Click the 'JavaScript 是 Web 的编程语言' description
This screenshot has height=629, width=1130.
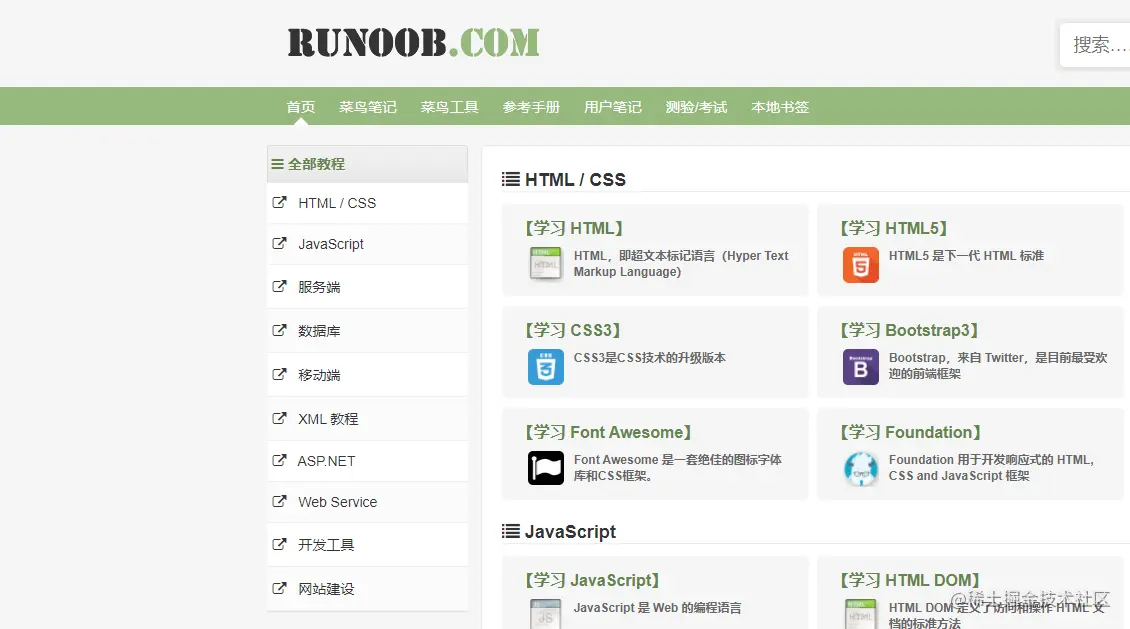click(657, 607)
